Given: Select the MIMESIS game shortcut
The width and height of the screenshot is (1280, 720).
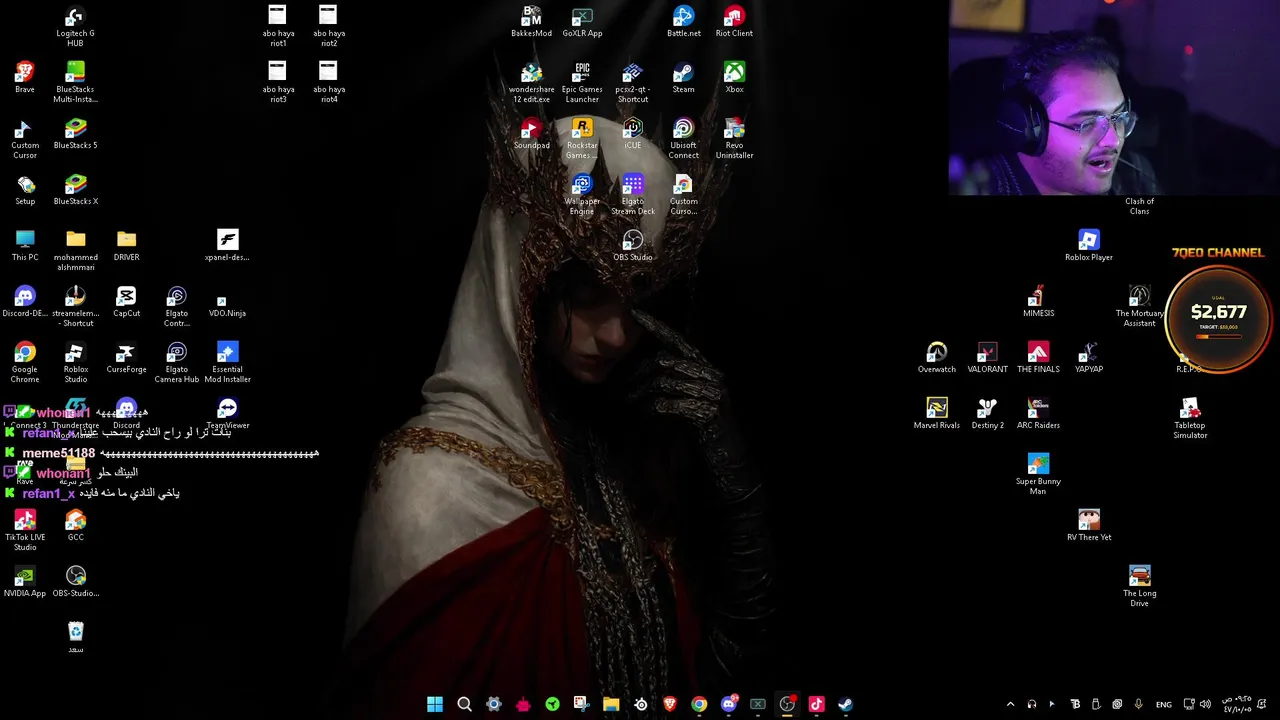Looking at the screenshot, I should pos(1038,302).
